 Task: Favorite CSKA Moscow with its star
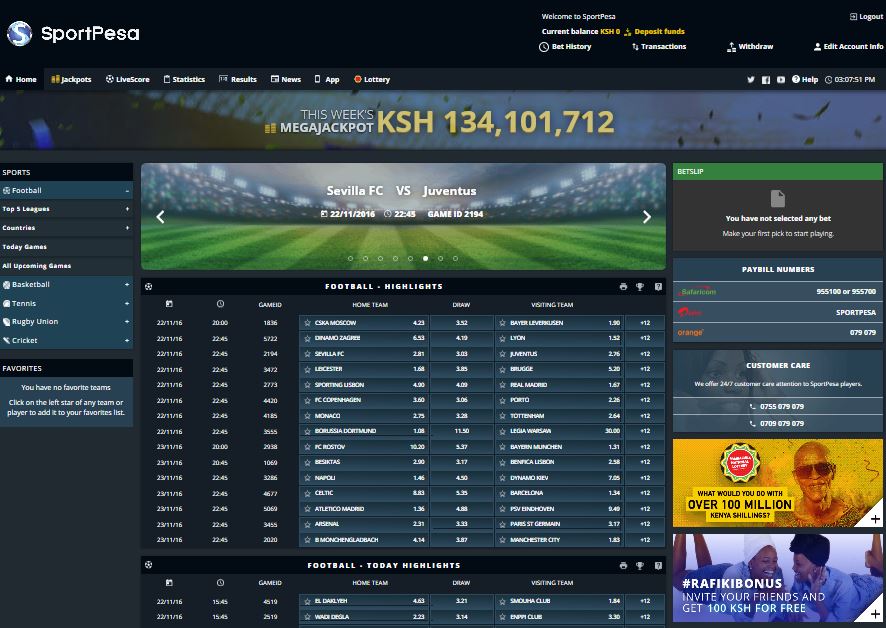coord(307,323)
